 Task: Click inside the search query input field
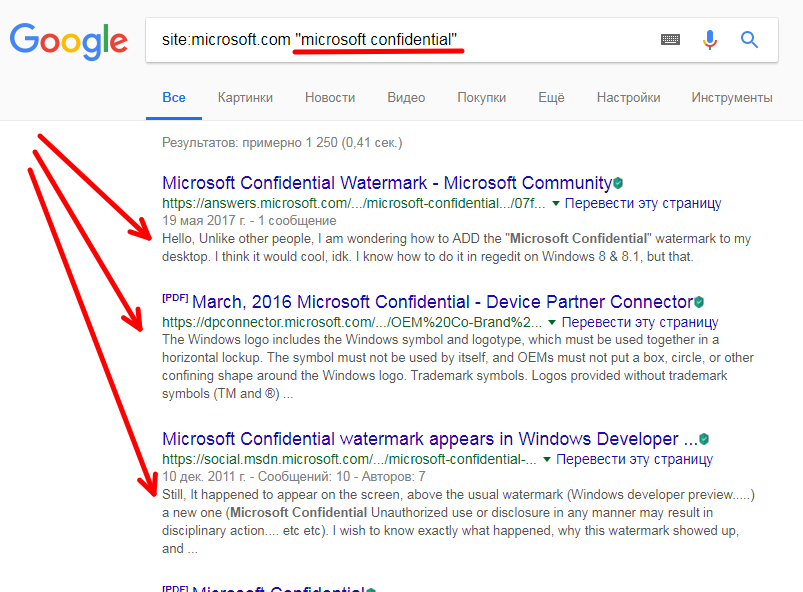tap(400, 40)
